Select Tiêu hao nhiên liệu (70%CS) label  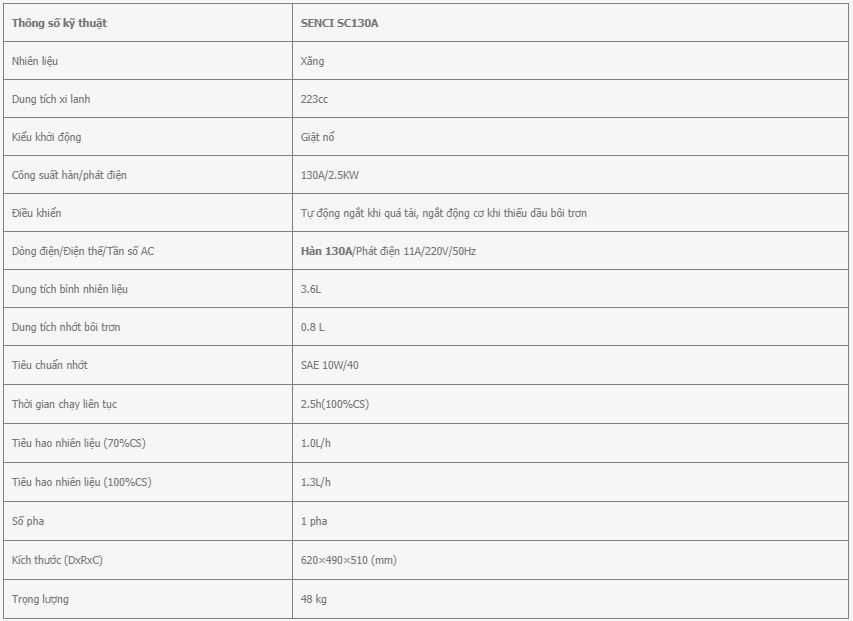click(x=79, y=443)
